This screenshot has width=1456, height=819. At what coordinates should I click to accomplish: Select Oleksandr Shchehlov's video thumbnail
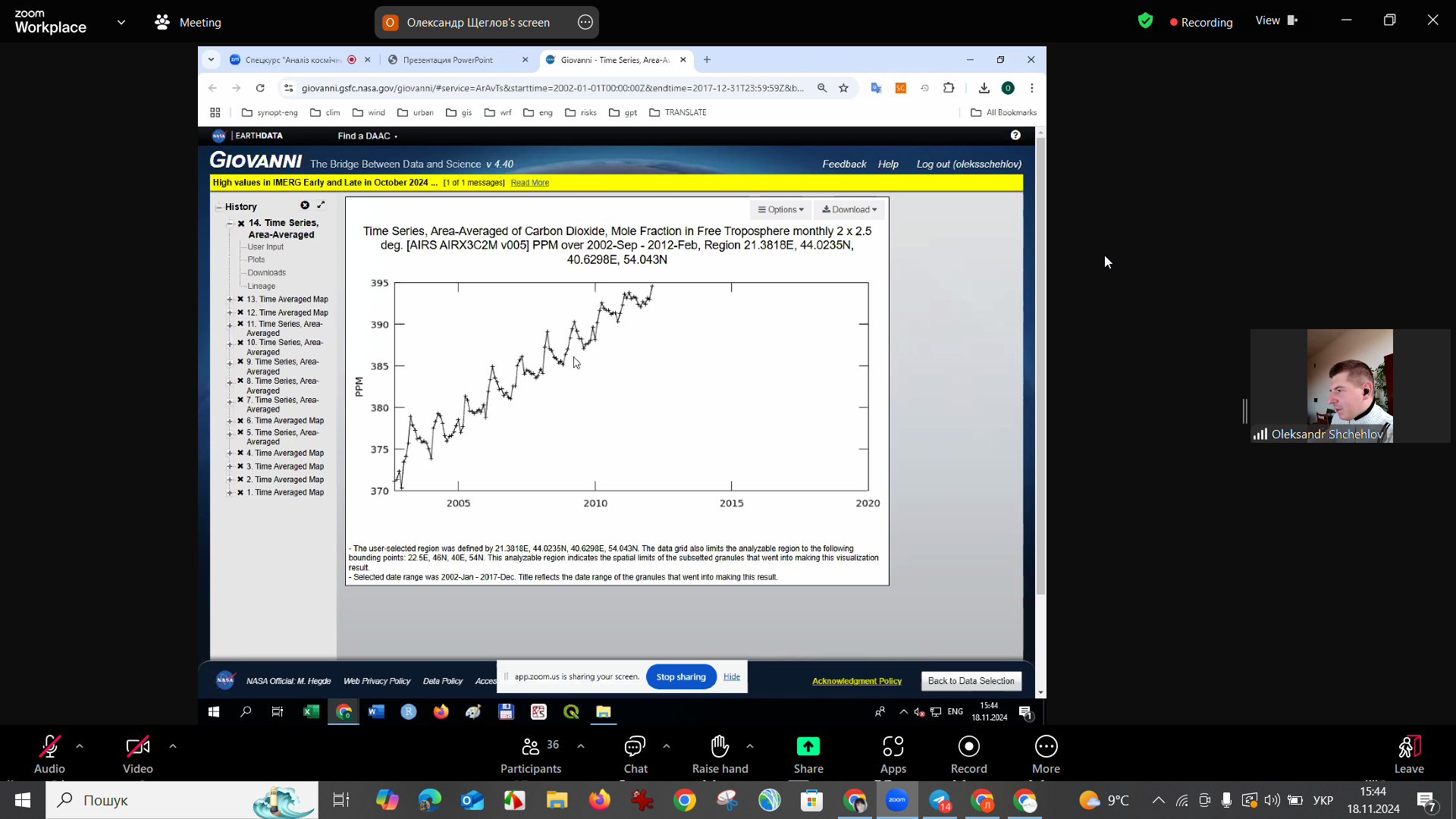(x=1350, y=385)
